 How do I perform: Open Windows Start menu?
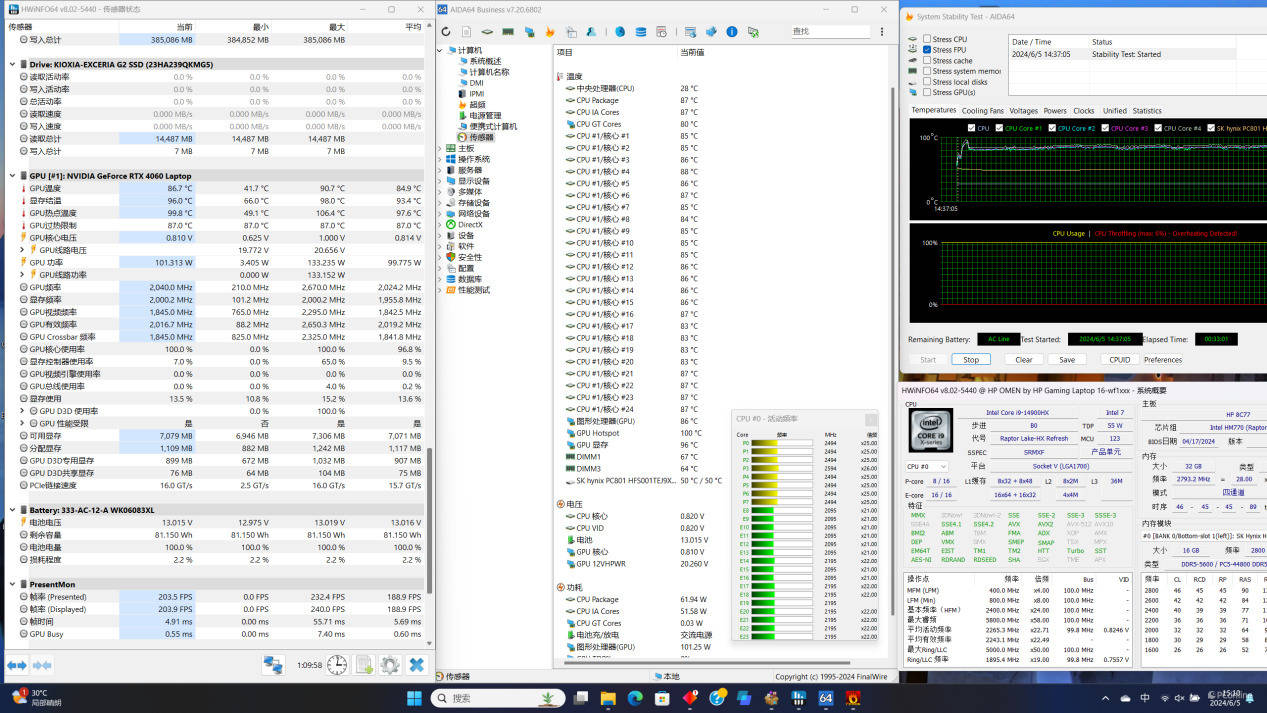pyautogui.click(x=414, y=698)
